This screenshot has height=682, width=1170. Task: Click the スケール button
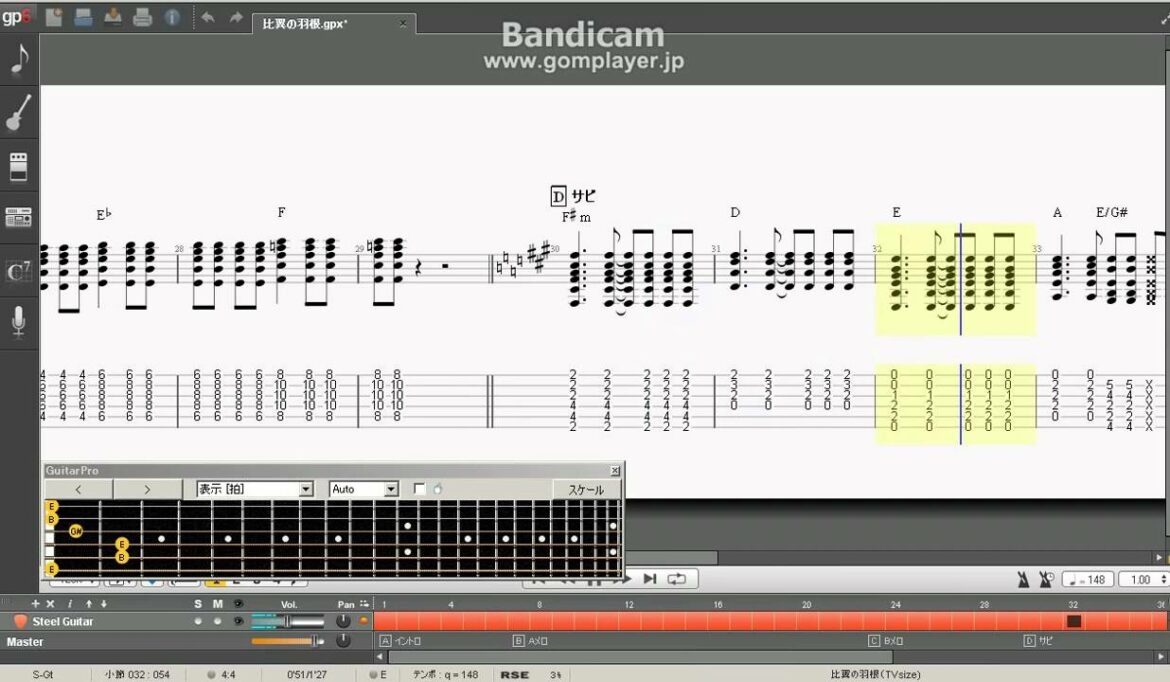click(x=586, y=489)
